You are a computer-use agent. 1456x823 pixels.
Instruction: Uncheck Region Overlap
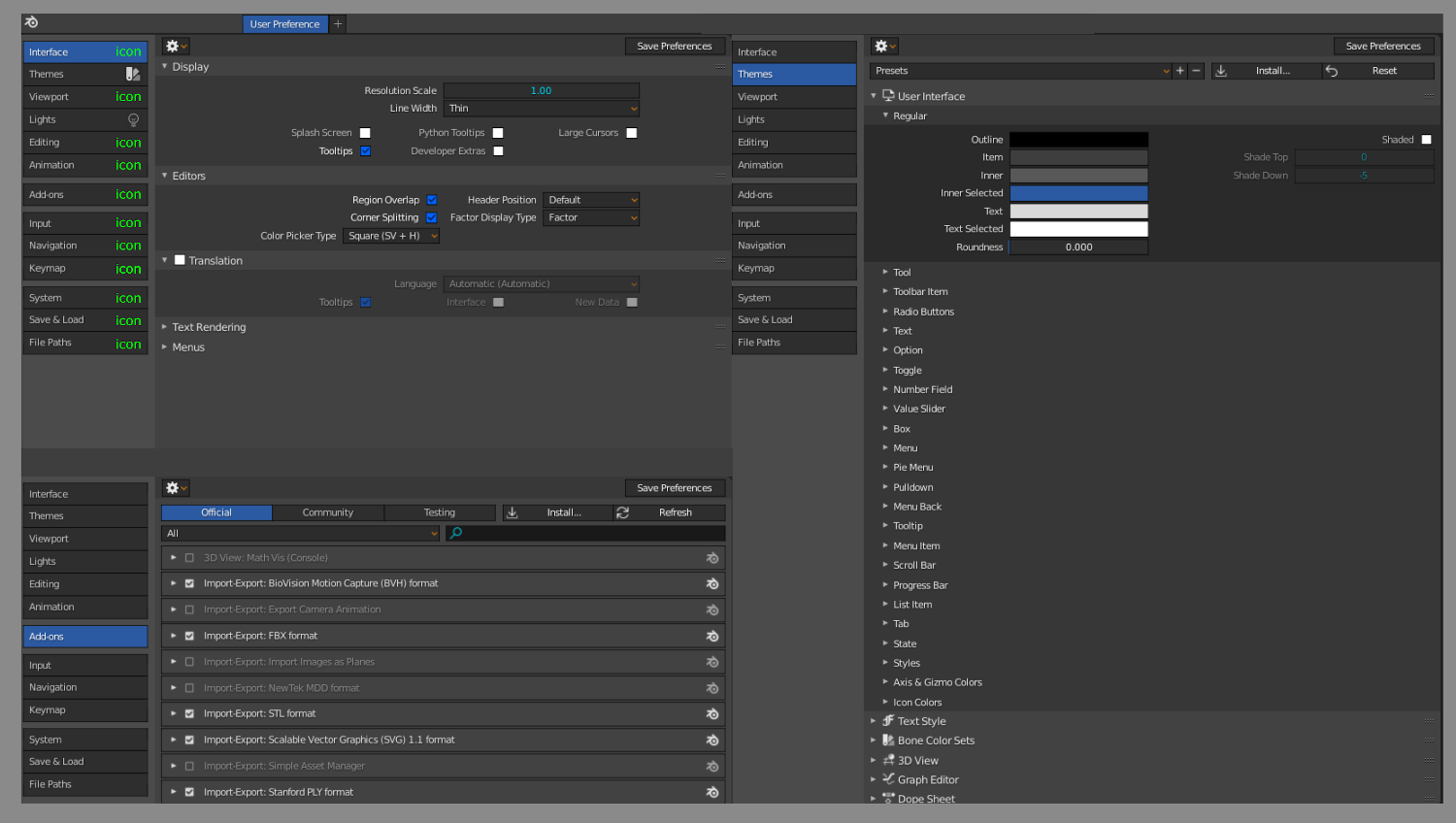[x=432, y=200]
